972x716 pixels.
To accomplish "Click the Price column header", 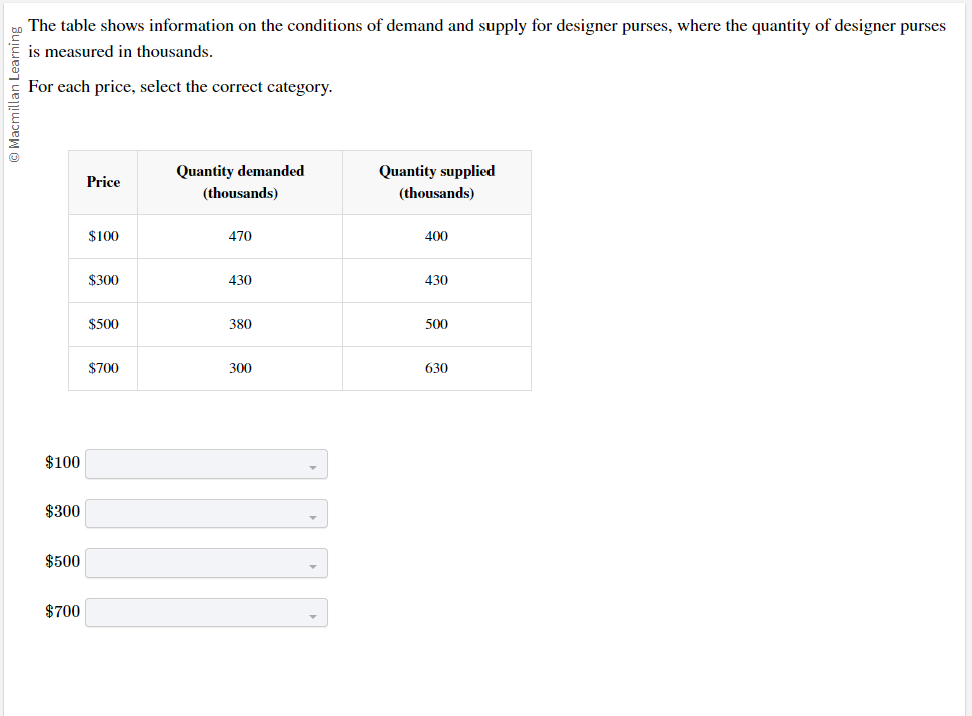I will [x=102, y=182].
